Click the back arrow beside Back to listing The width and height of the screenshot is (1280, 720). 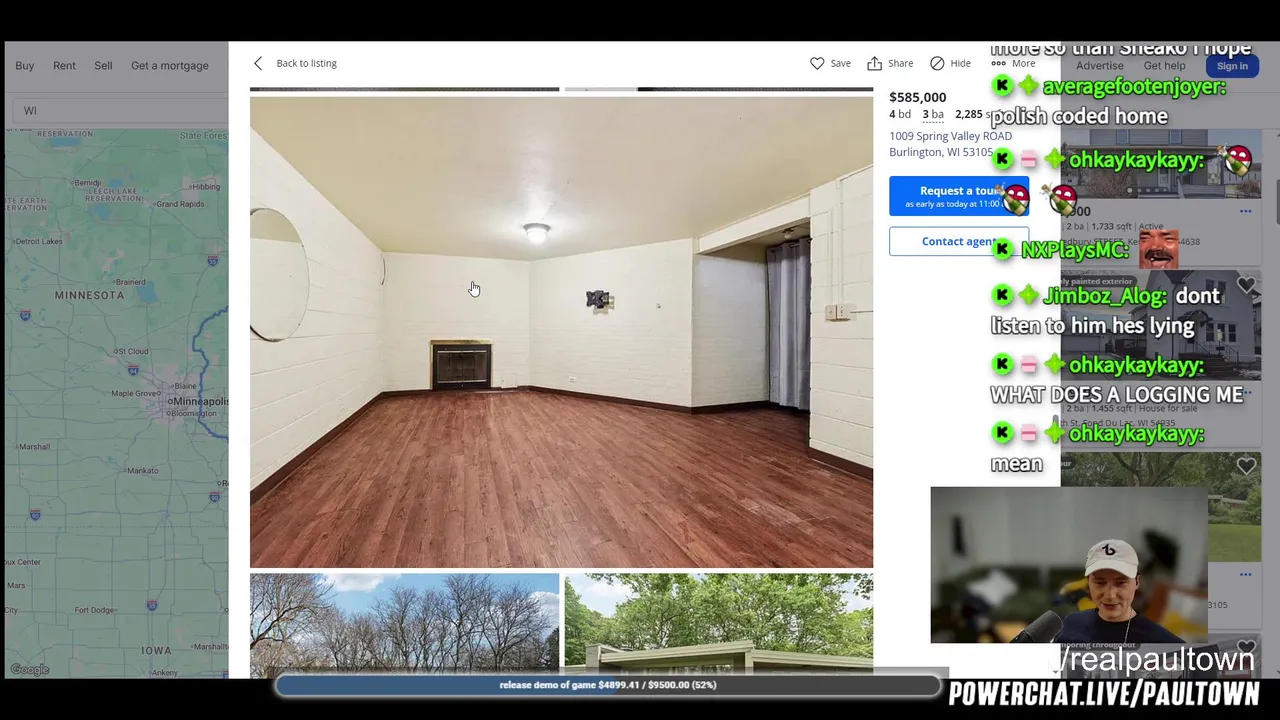pyautogui.click(x=258, y=63)
